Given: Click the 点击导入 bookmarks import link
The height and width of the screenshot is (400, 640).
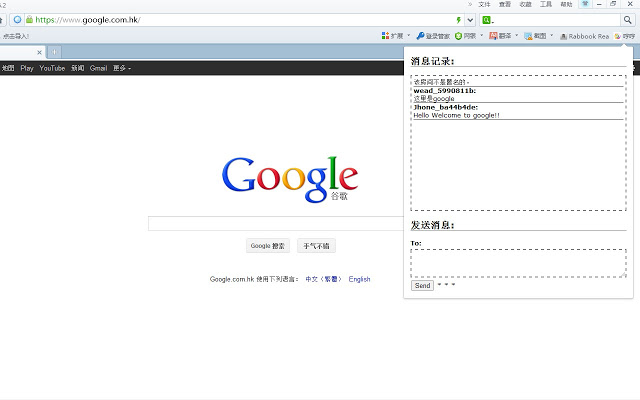Looking at the screenshot, I should 16,36.
